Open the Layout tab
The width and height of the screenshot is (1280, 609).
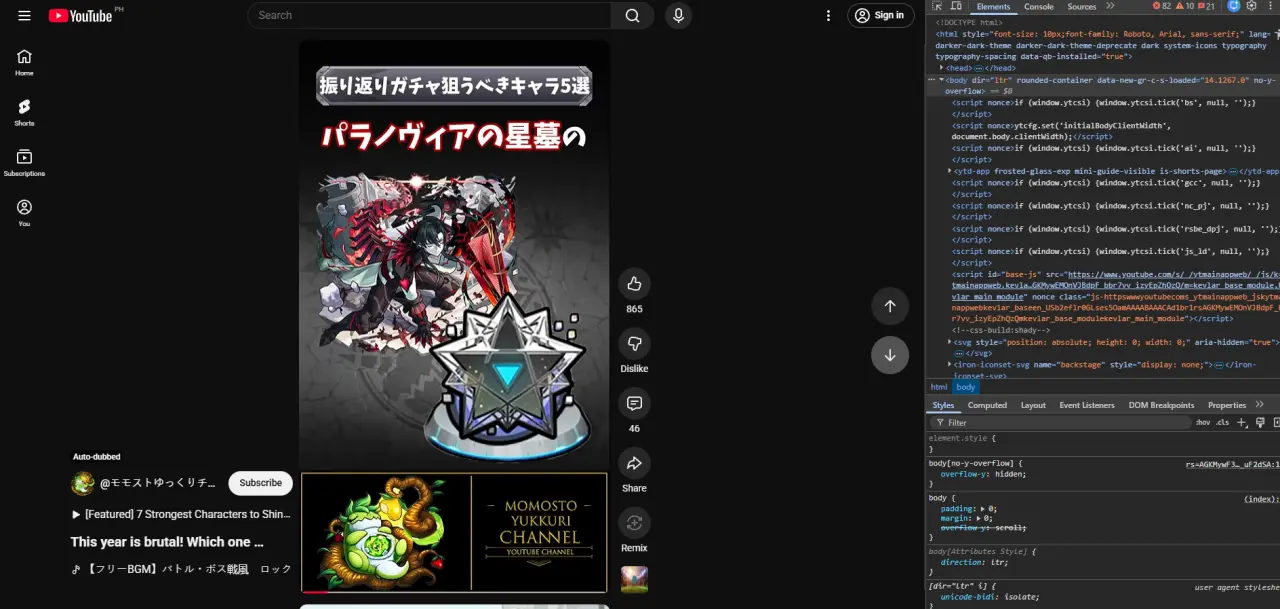pos(1033,405)
